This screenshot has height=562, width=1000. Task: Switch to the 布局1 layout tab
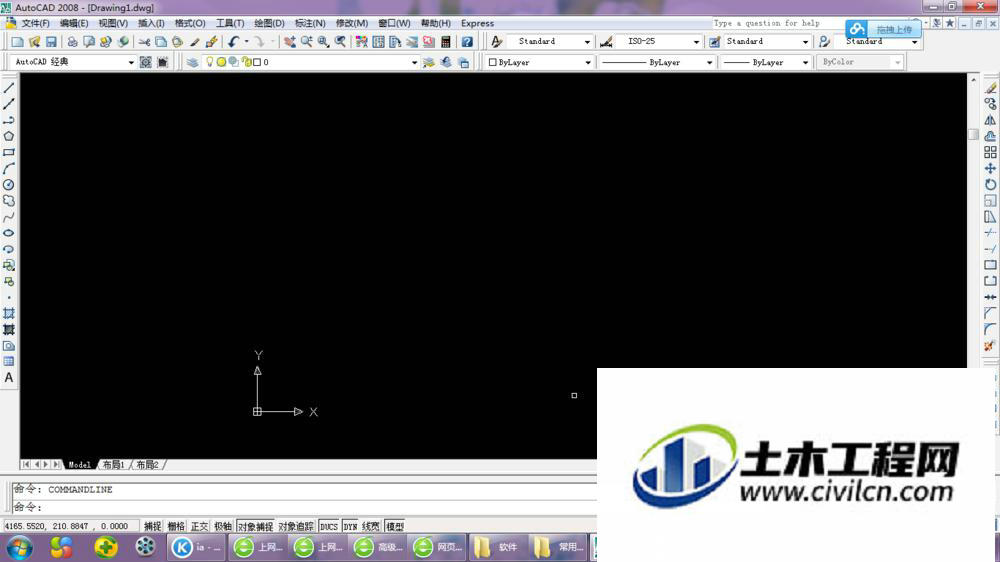coord(114,465)
